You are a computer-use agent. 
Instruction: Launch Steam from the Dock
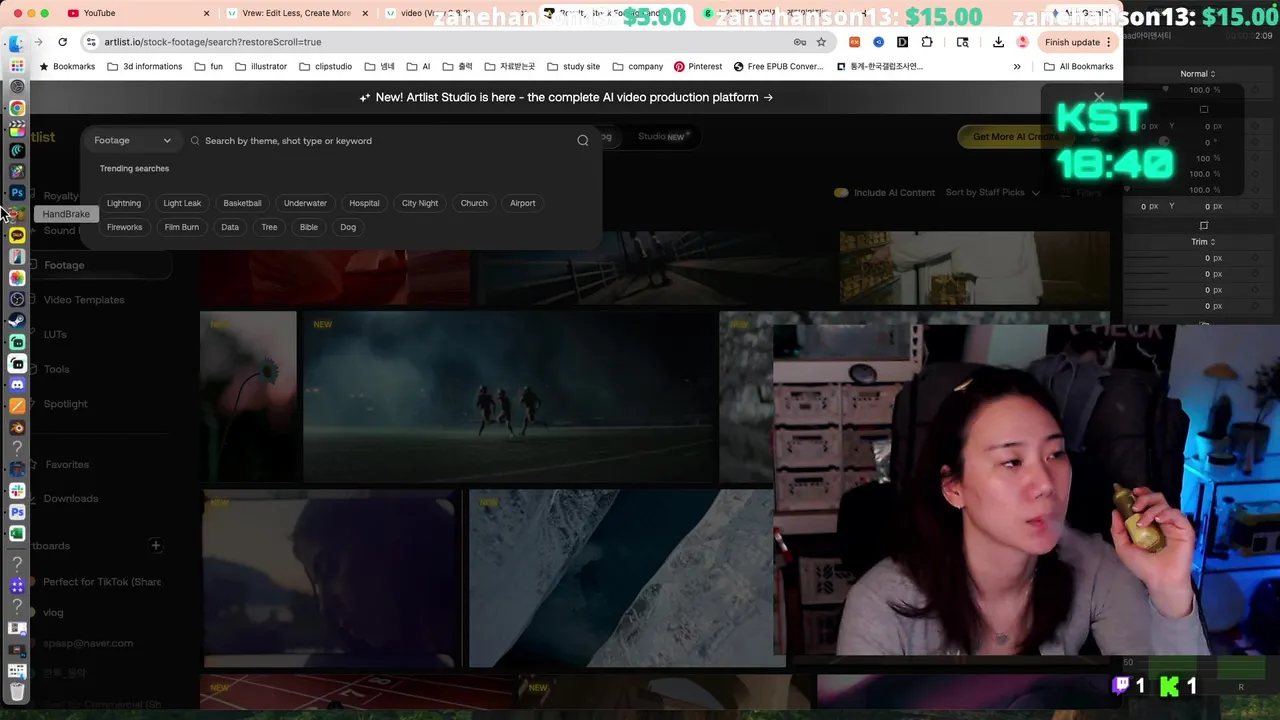pyautogui.click(x=17, y=321)
